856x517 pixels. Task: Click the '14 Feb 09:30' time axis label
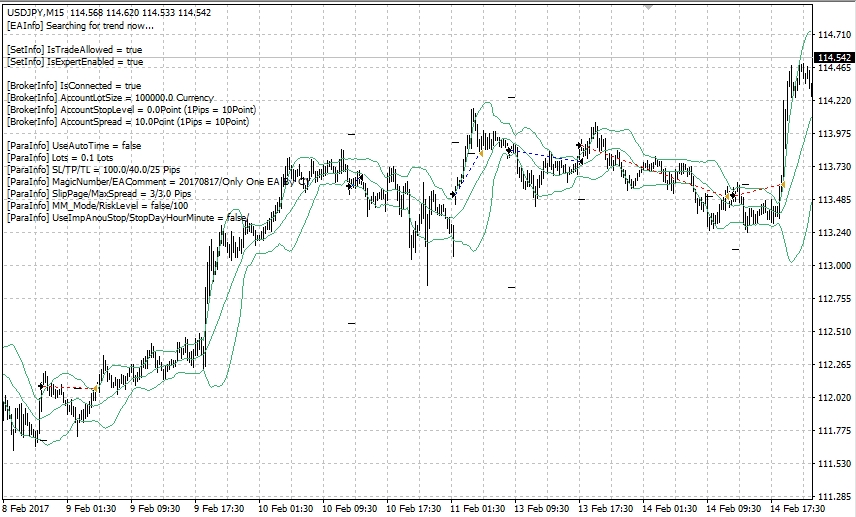pyautogui.click(x=734, y=509)
